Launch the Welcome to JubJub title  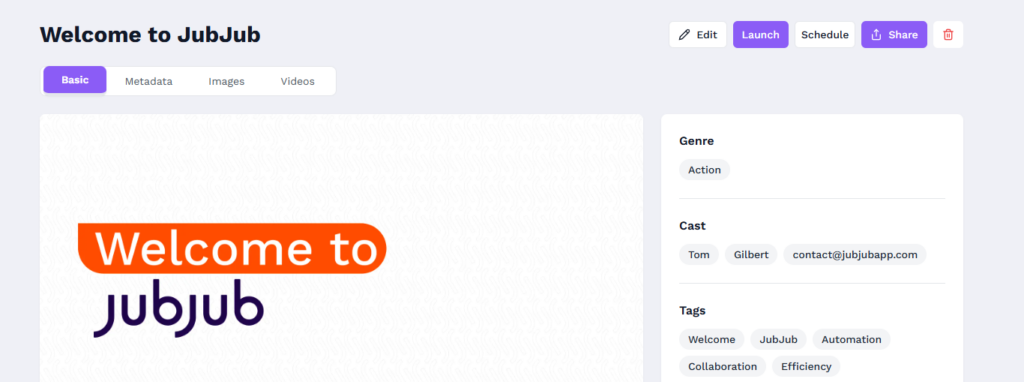pyautogui.click(x=760, y=35)
